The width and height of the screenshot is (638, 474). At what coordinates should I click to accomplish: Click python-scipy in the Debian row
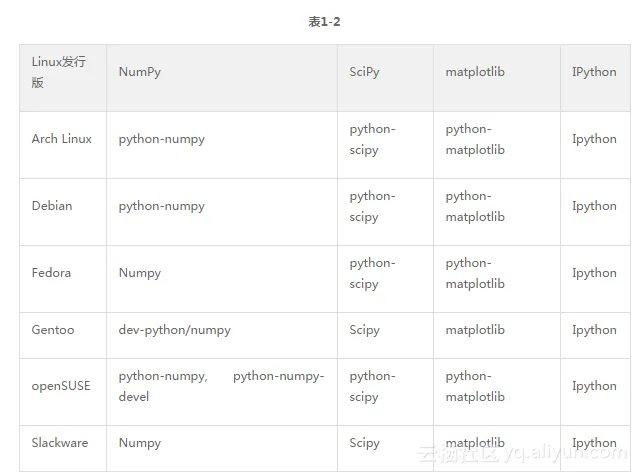click(372, 206)
